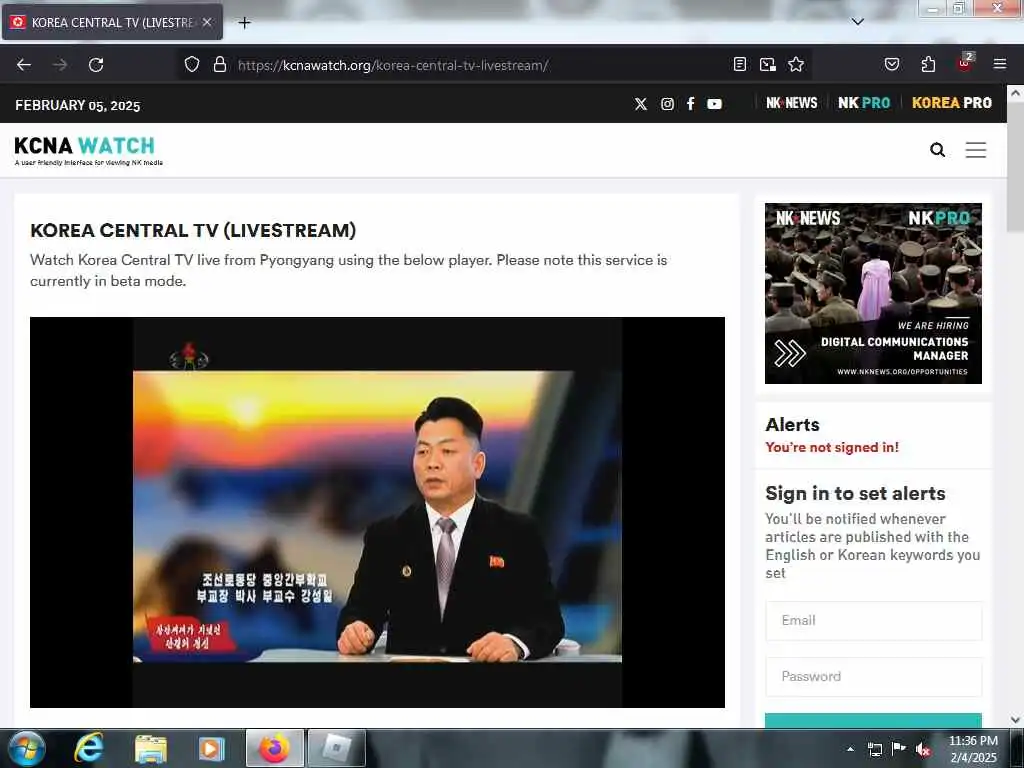Open the Windows Start button
This screenshot has height=768, width=1024.
27,748
